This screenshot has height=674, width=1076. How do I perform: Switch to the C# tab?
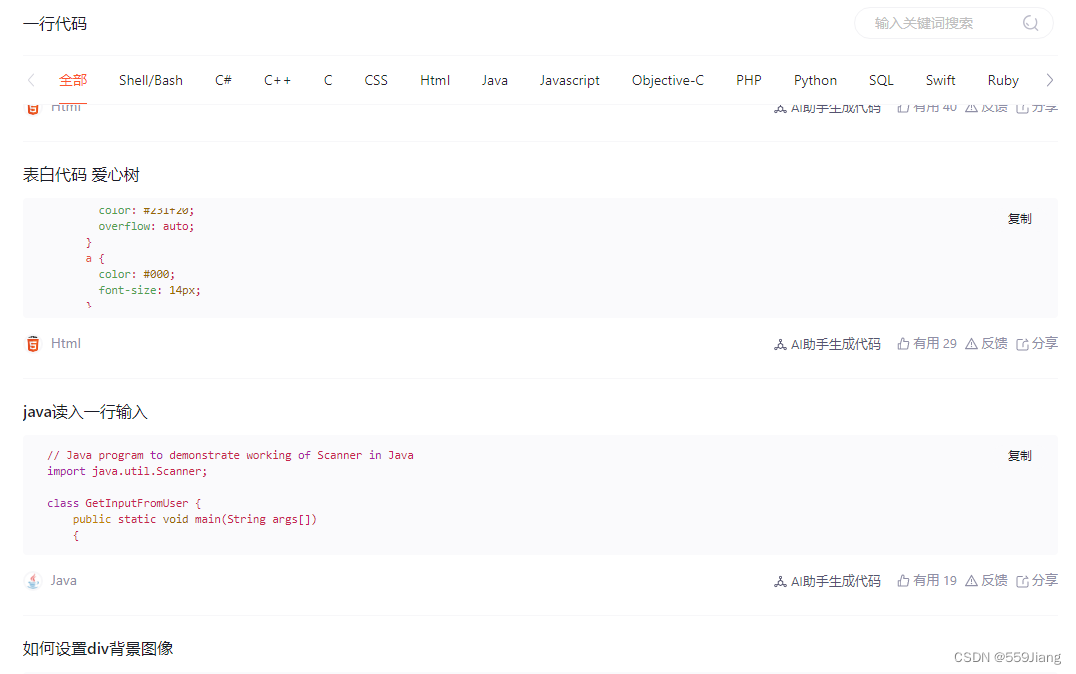pos(223,80)
